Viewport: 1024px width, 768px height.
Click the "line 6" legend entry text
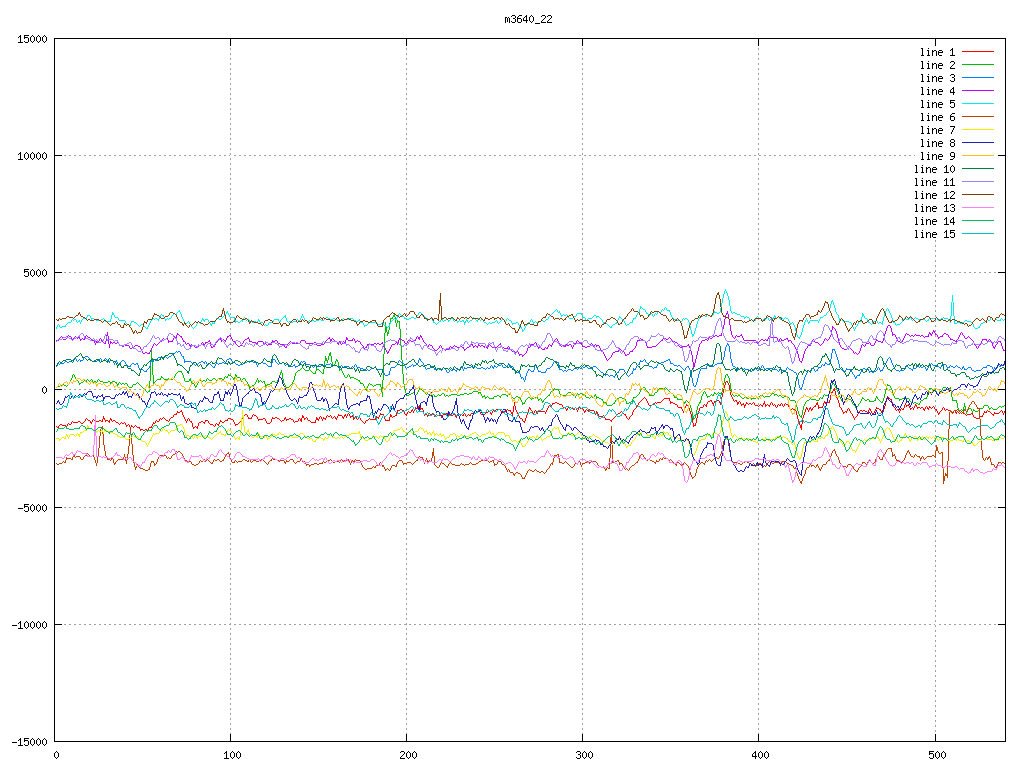[x=937, y=117]
